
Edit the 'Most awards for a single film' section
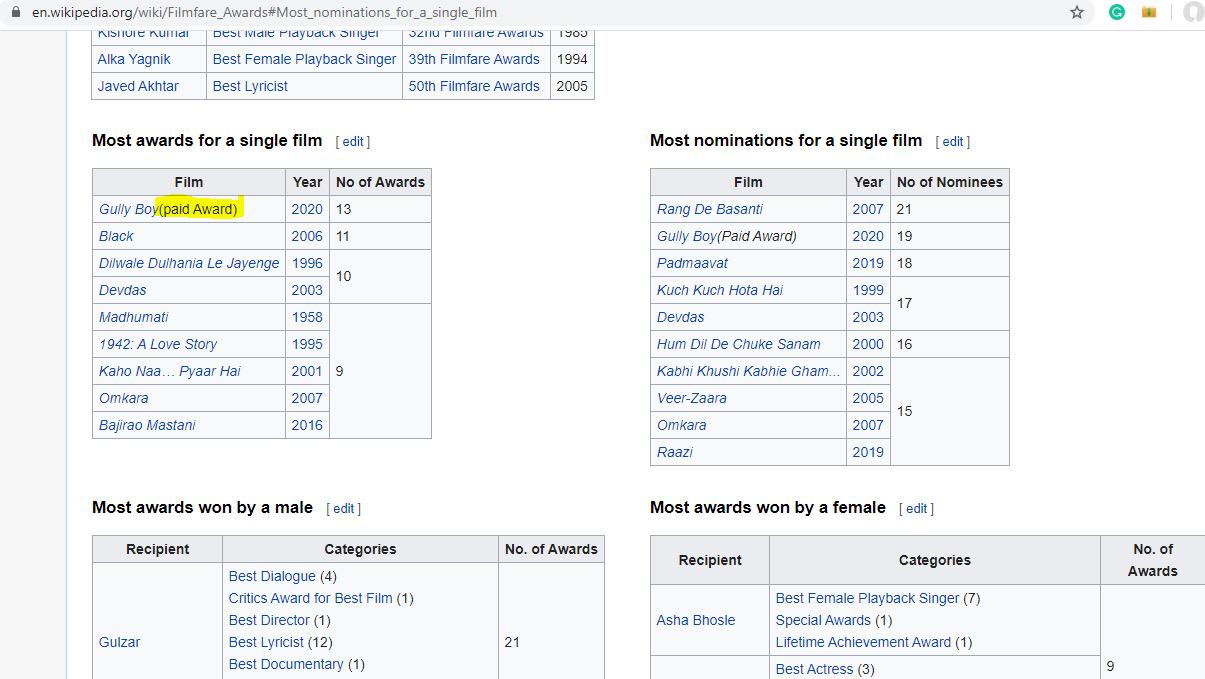tap(353, 142)
